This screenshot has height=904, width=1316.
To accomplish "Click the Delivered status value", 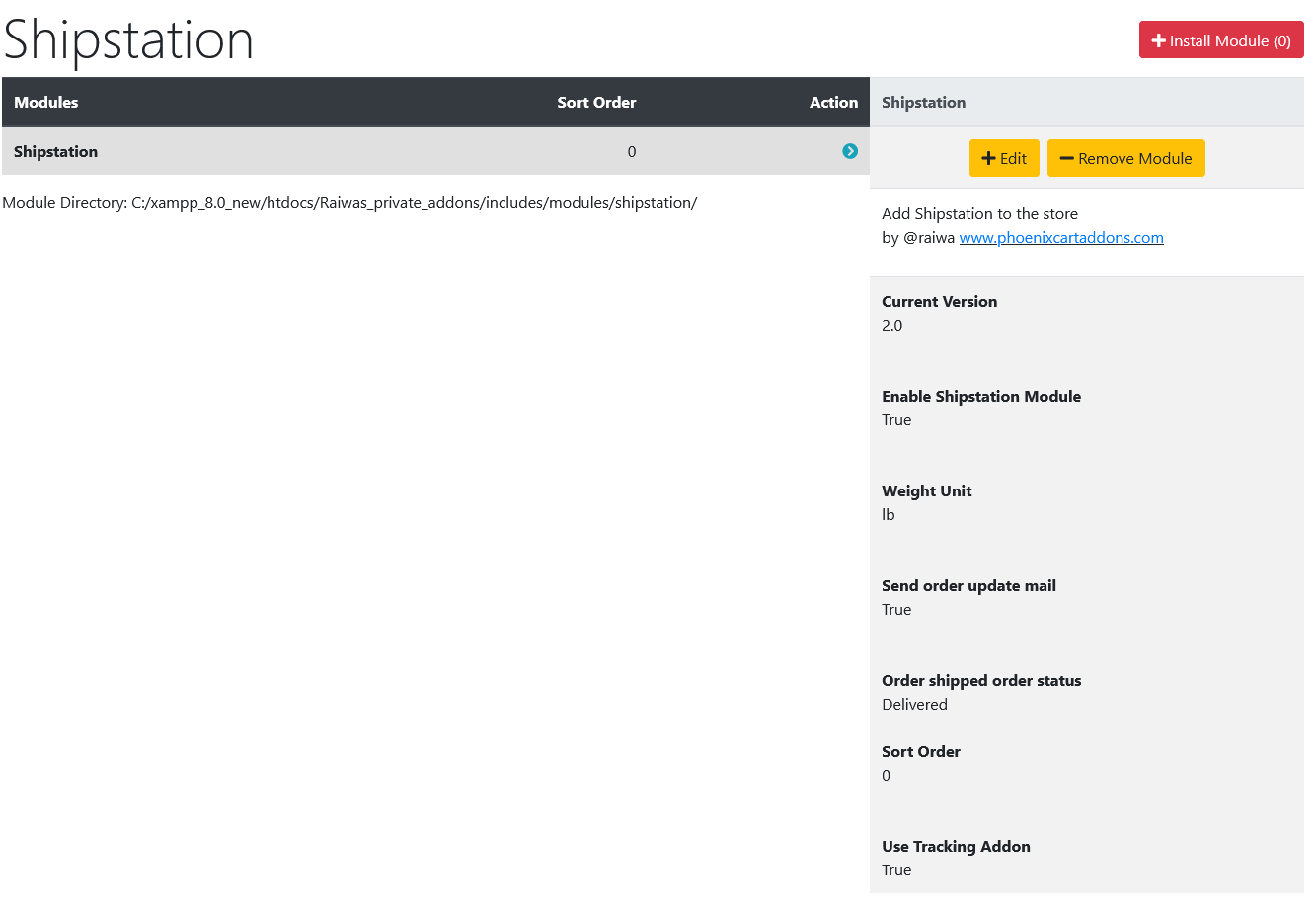I will (x=915, y=704).
